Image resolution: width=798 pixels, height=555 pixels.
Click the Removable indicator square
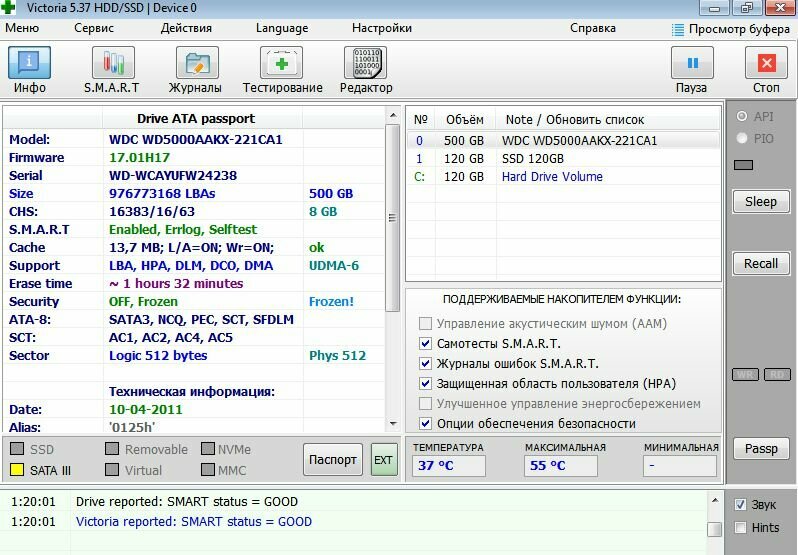tap(112, 449)
